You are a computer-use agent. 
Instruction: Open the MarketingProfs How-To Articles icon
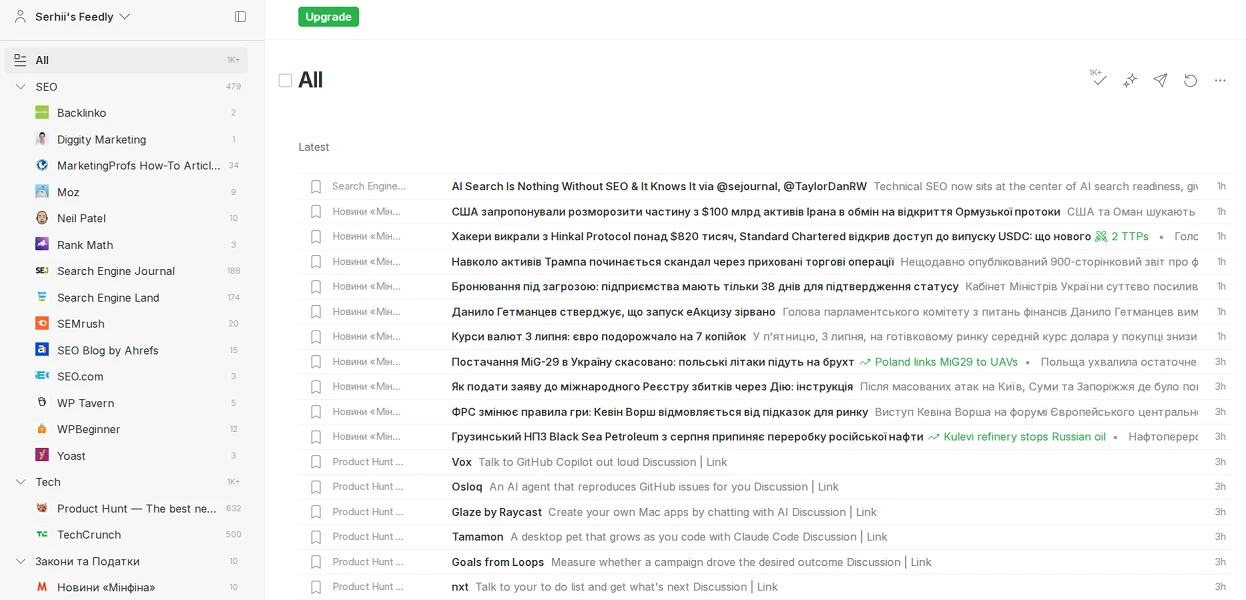(42, 165)
